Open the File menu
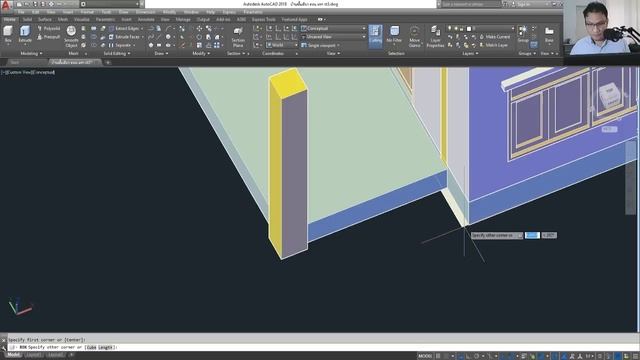This screenshot has height=360, width=640. point(21,12)
